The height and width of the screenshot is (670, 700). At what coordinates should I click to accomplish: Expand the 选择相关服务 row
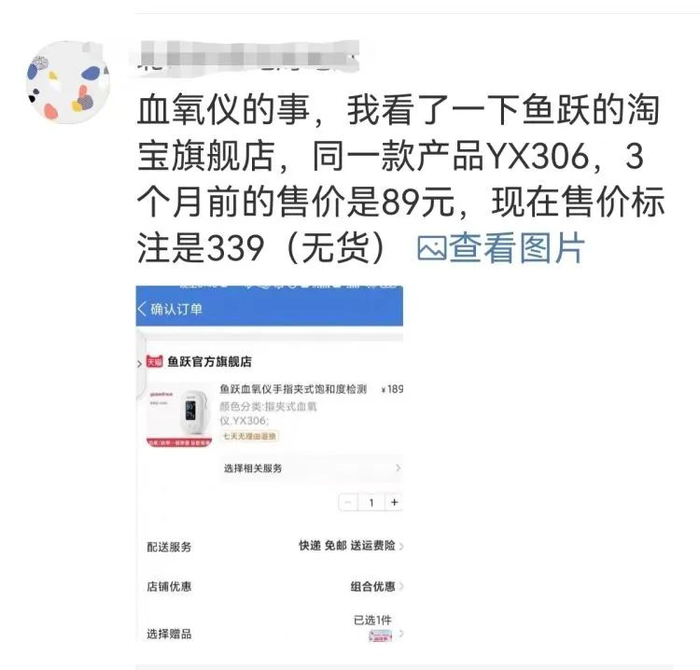[x=311, y=468]
